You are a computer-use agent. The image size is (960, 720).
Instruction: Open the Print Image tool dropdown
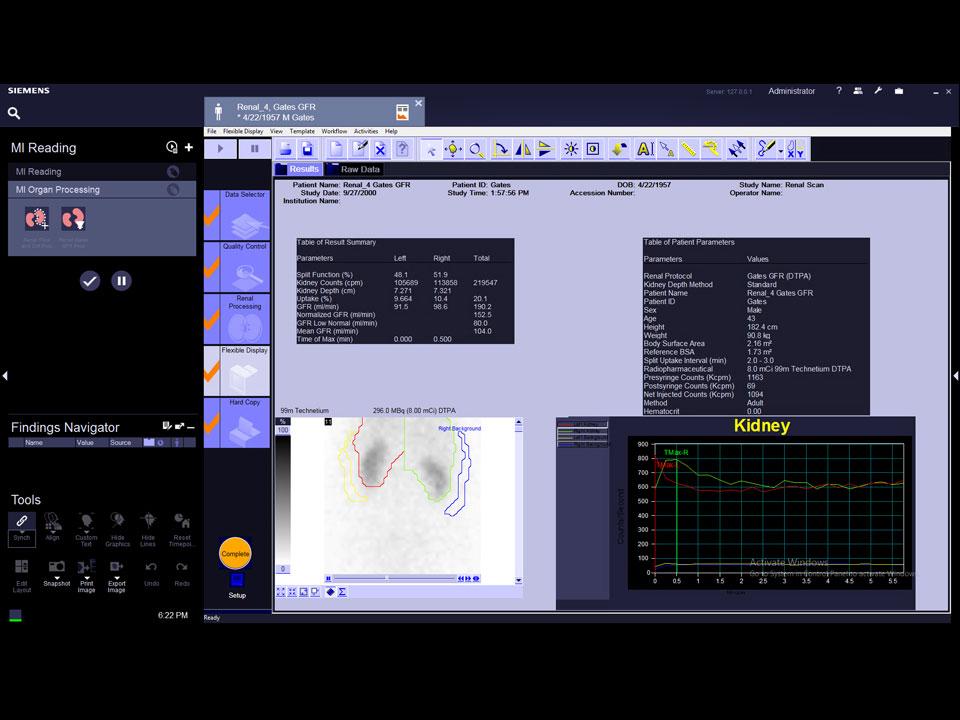click(86, 576)
